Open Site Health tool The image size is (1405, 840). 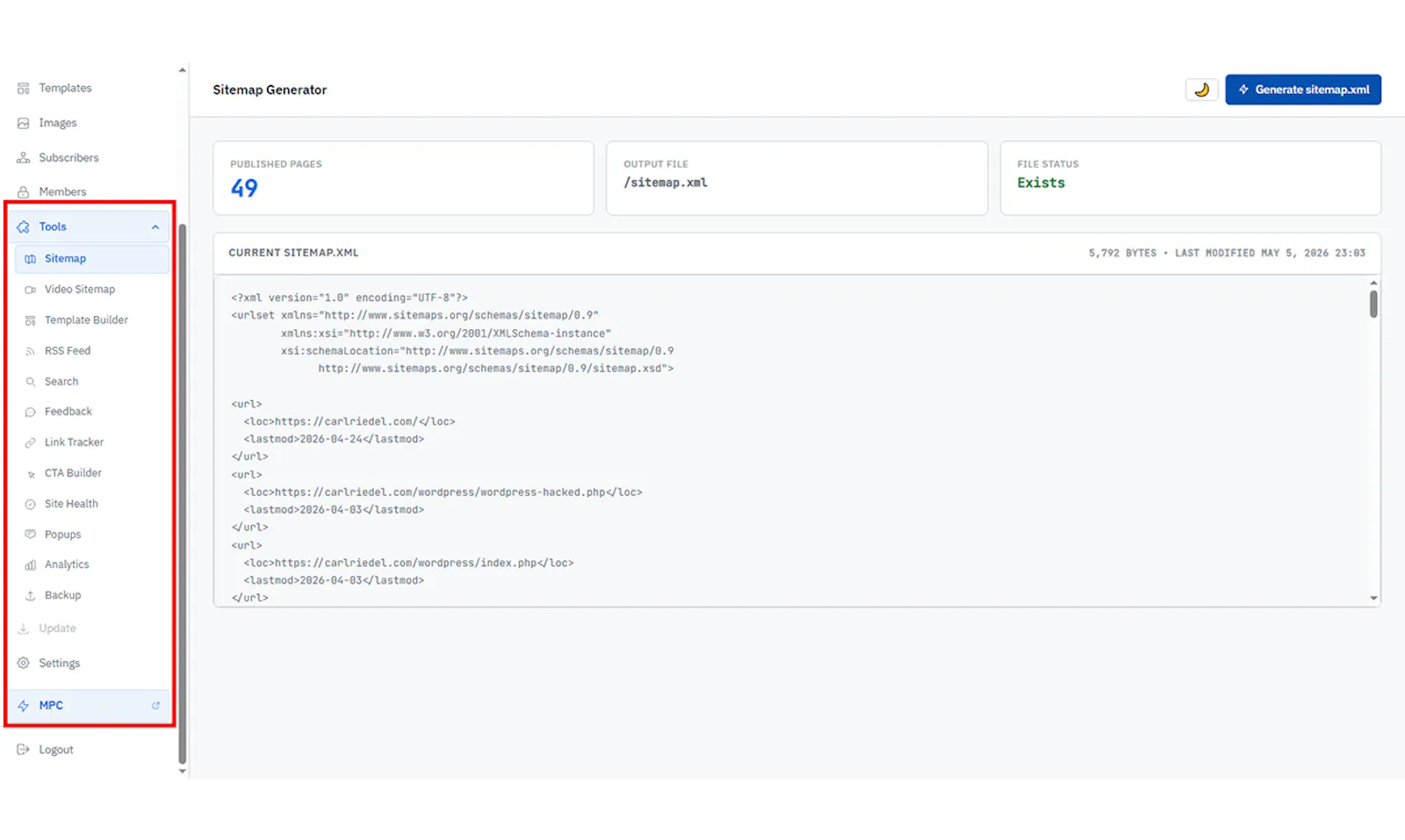tap(71, 504)
